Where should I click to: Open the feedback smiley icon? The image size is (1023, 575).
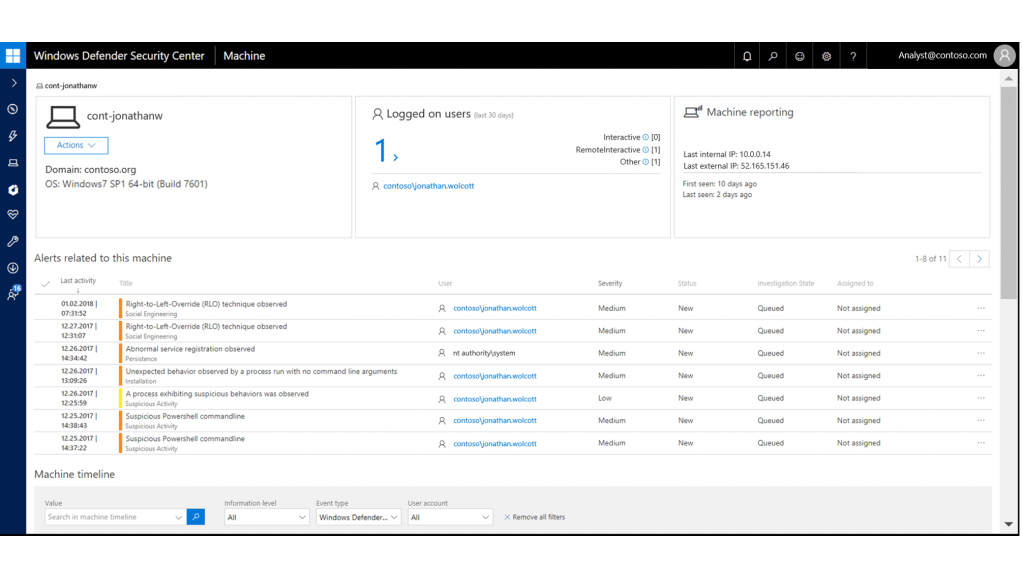pos(800,56)
